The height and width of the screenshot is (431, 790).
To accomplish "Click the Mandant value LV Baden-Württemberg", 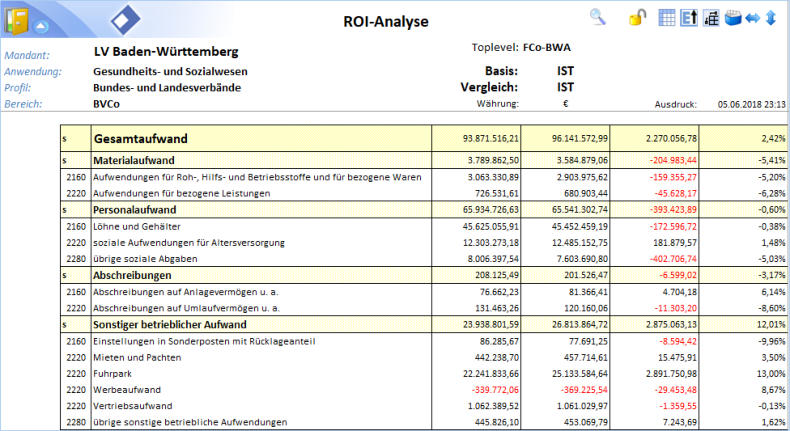I will [x=165, y=51].
